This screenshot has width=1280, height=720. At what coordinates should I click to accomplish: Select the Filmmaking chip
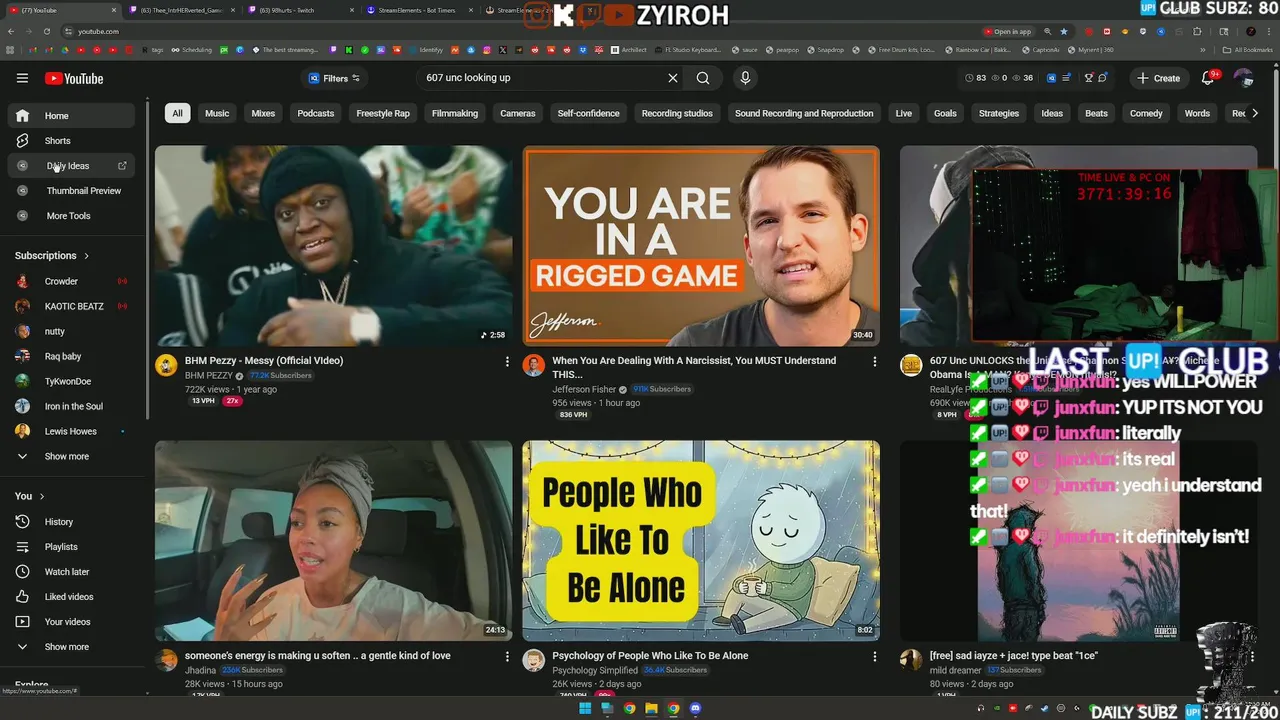coord(455,113)
